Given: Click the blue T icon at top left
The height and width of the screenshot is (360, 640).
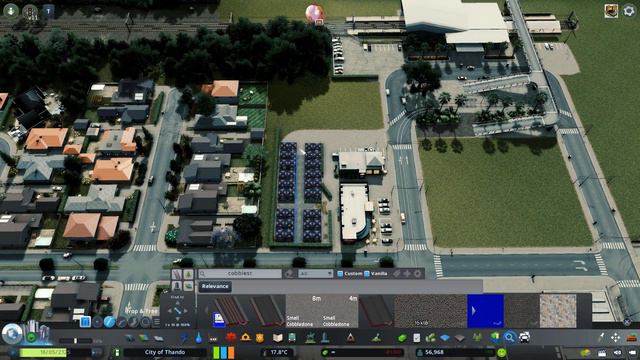Looking at the screenshot, I should pyautogui.click(x=48, y=11).
